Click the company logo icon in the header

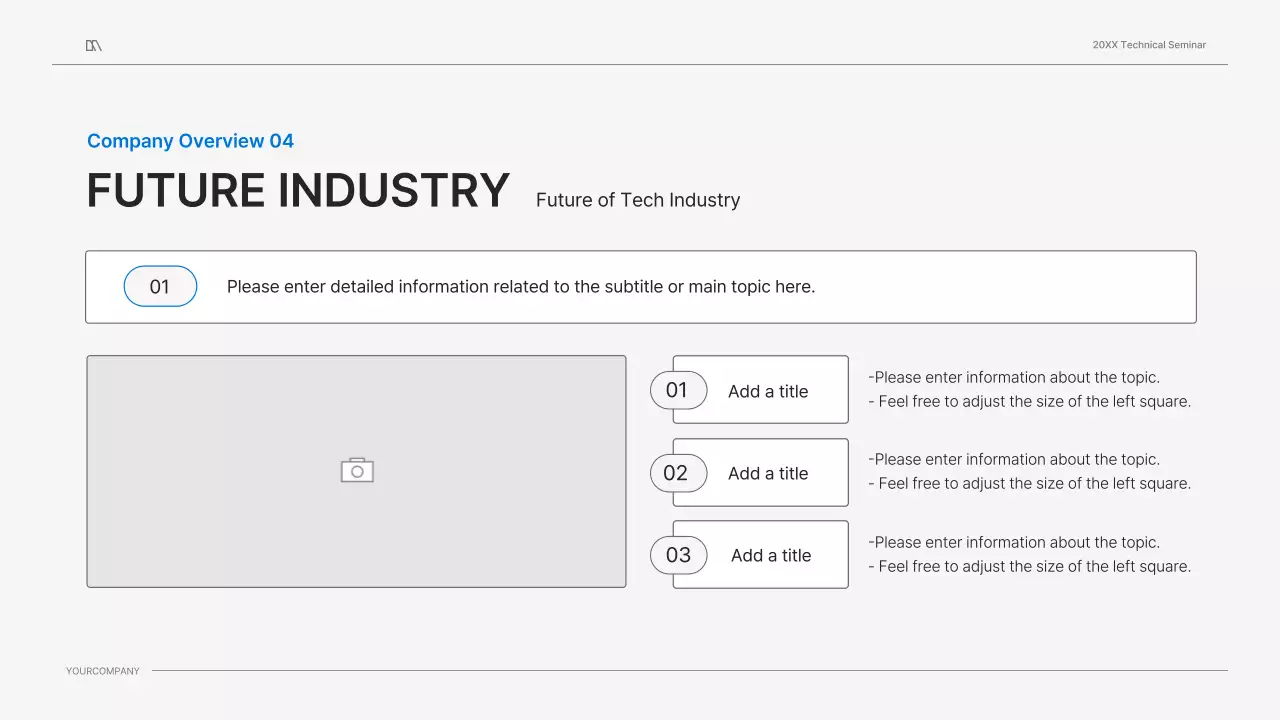pyautogui.click(x=94, y=45)
